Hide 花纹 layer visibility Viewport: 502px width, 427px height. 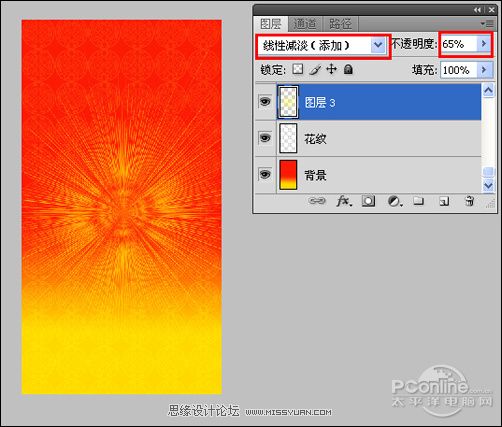point(265,138)
